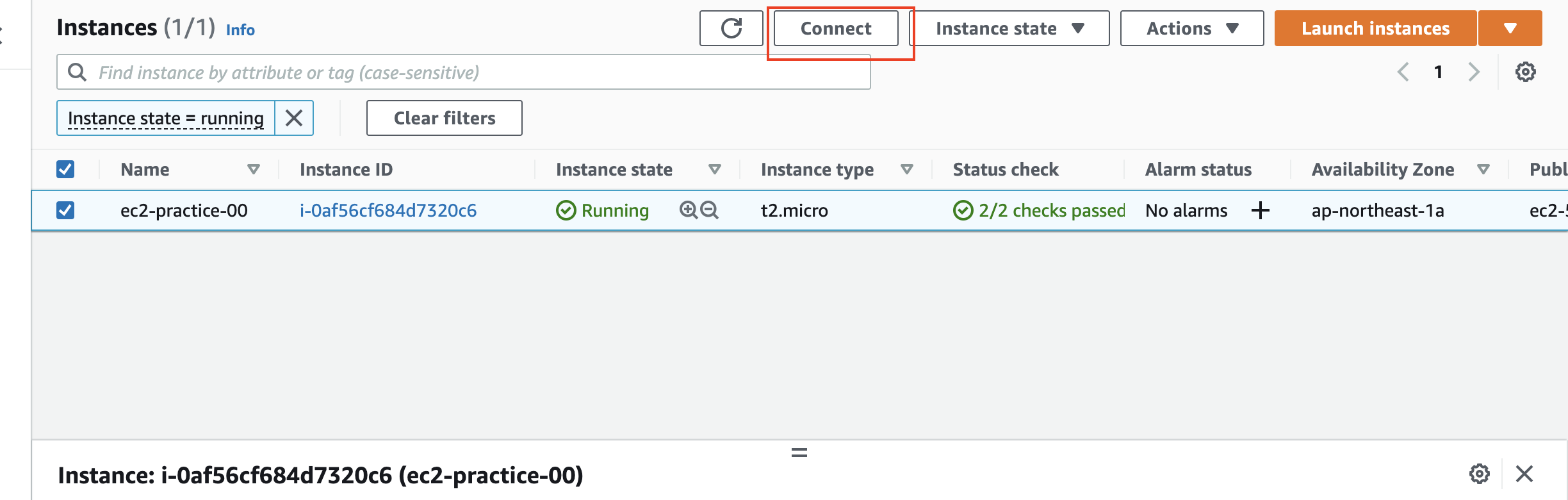Toggle the select-all instances checkbox
The image size is (1568, 500).
point(65,169)
